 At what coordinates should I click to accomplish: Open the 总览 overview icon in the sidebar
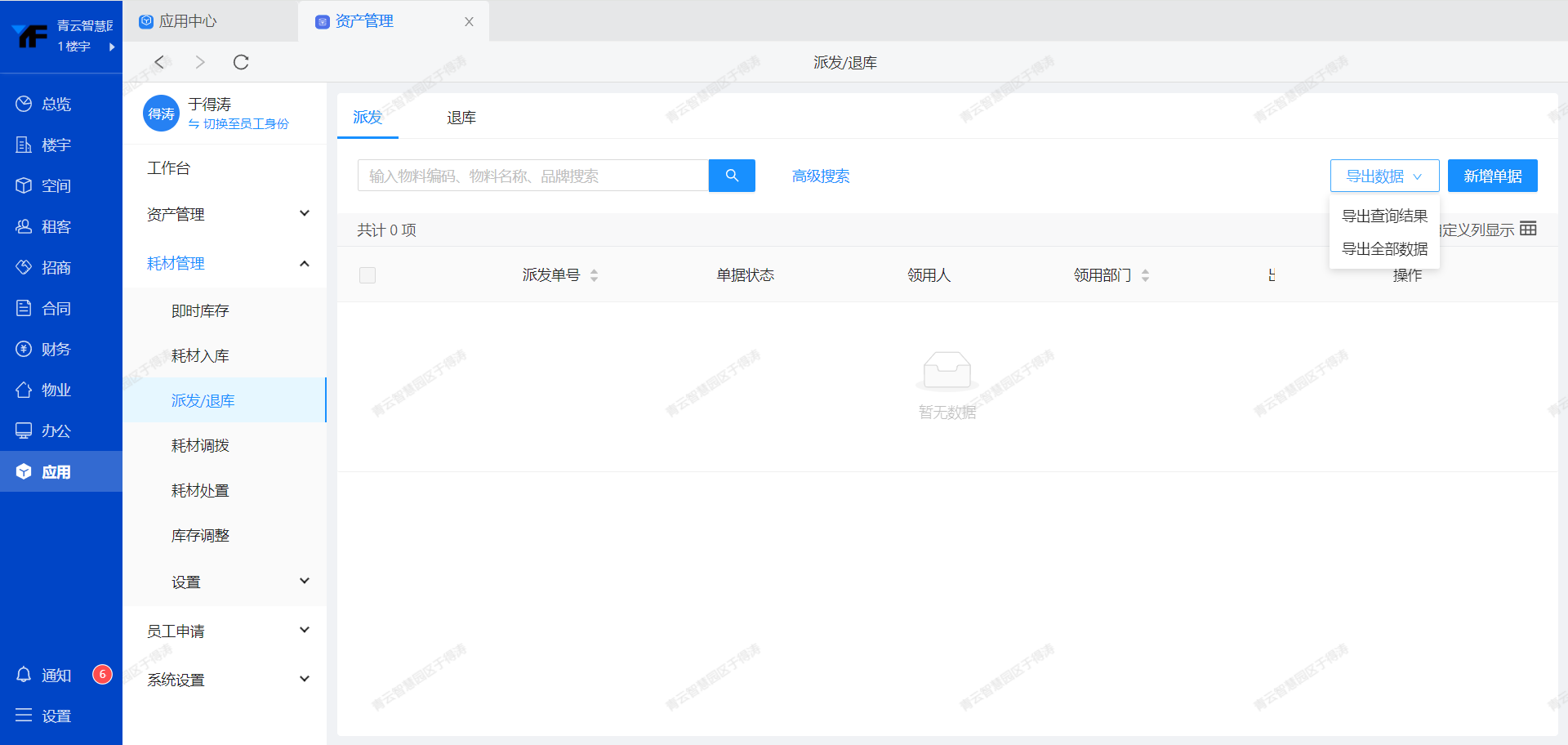coord(24,104)
